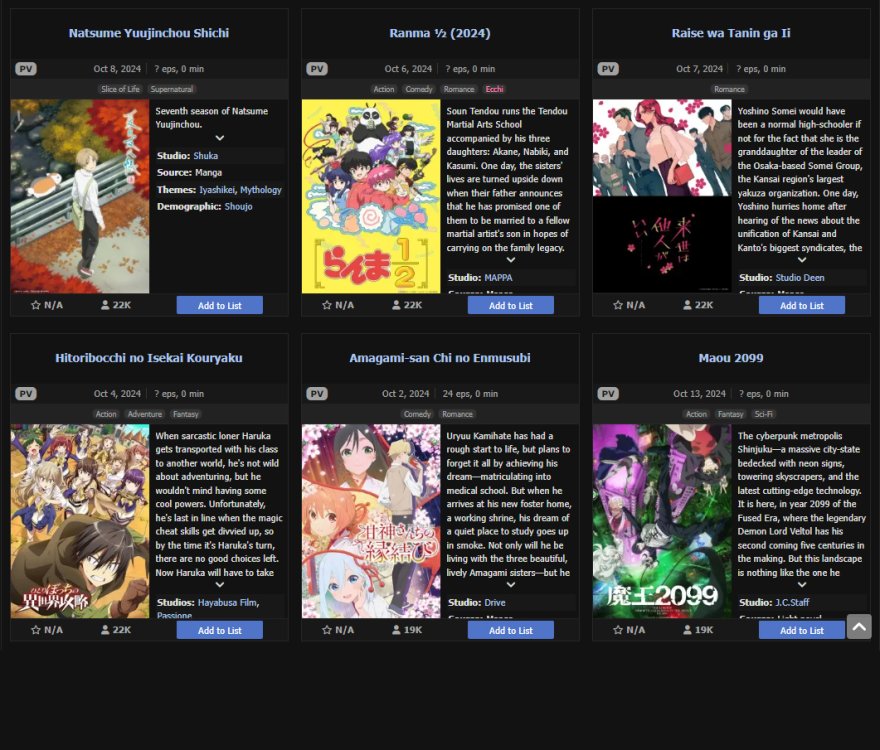This screenshot has height=750, width=880.
Task: Click the star score icon on Maou 2099
Action: click(x=618, y=630)
